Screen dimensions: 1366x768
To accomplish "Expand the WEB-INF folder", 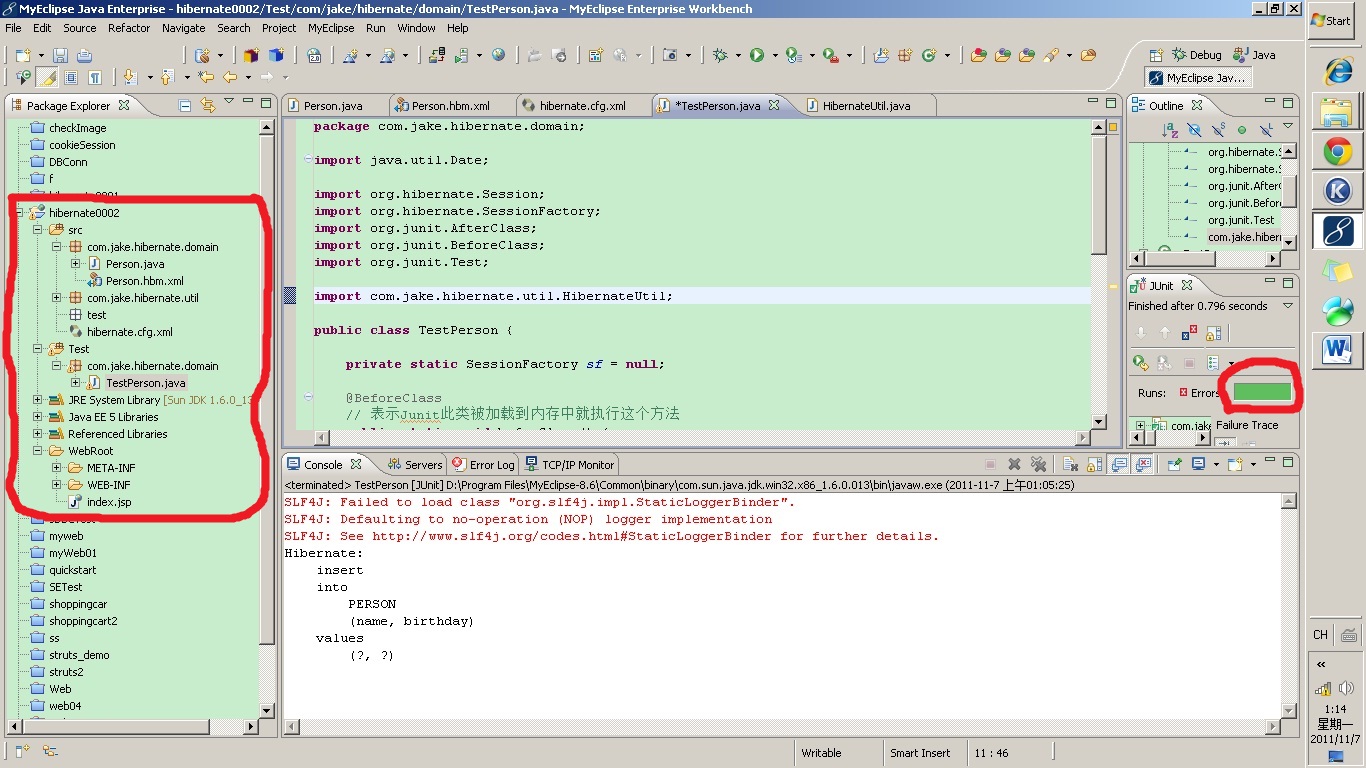I will pos(57,485).
